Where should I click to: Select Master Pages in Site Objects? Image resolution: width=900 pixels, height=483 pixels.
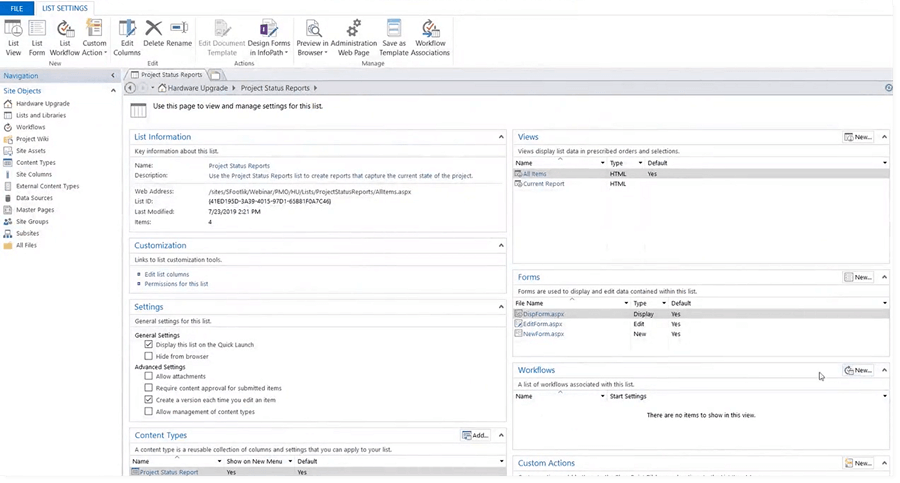click(x=36, y=209)
